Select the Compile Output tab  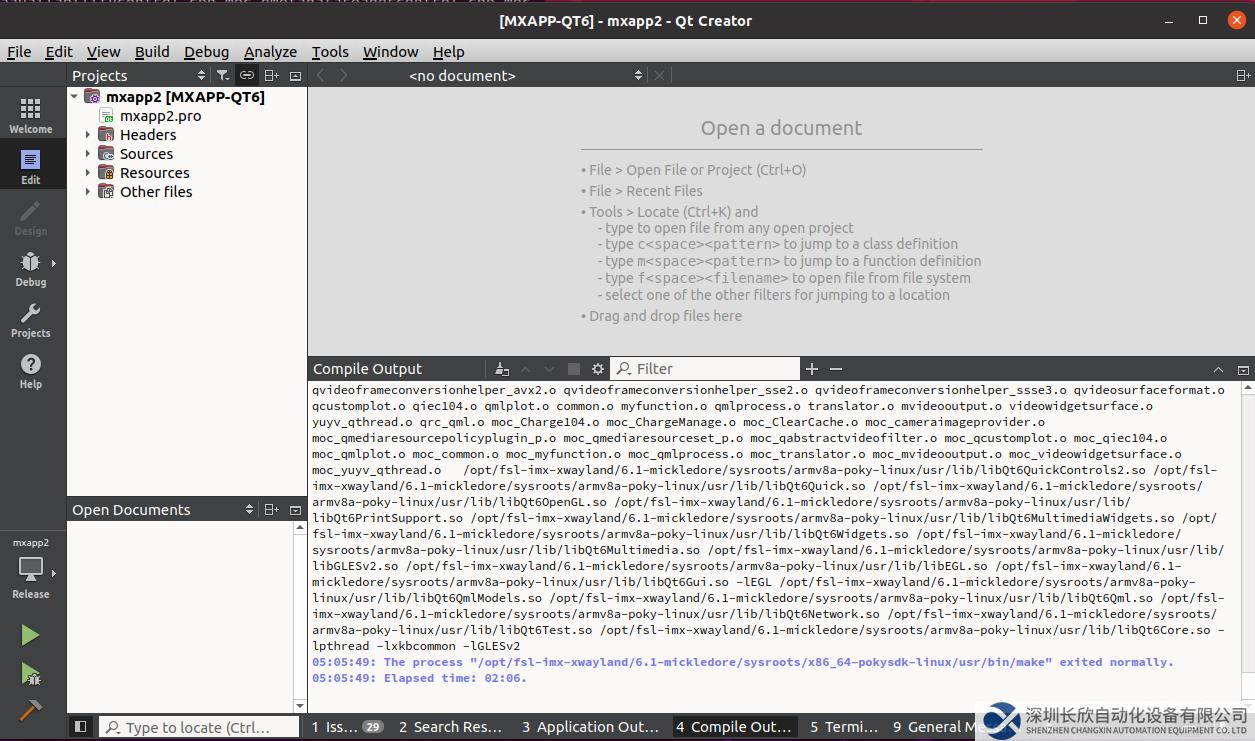pos(733,727)
